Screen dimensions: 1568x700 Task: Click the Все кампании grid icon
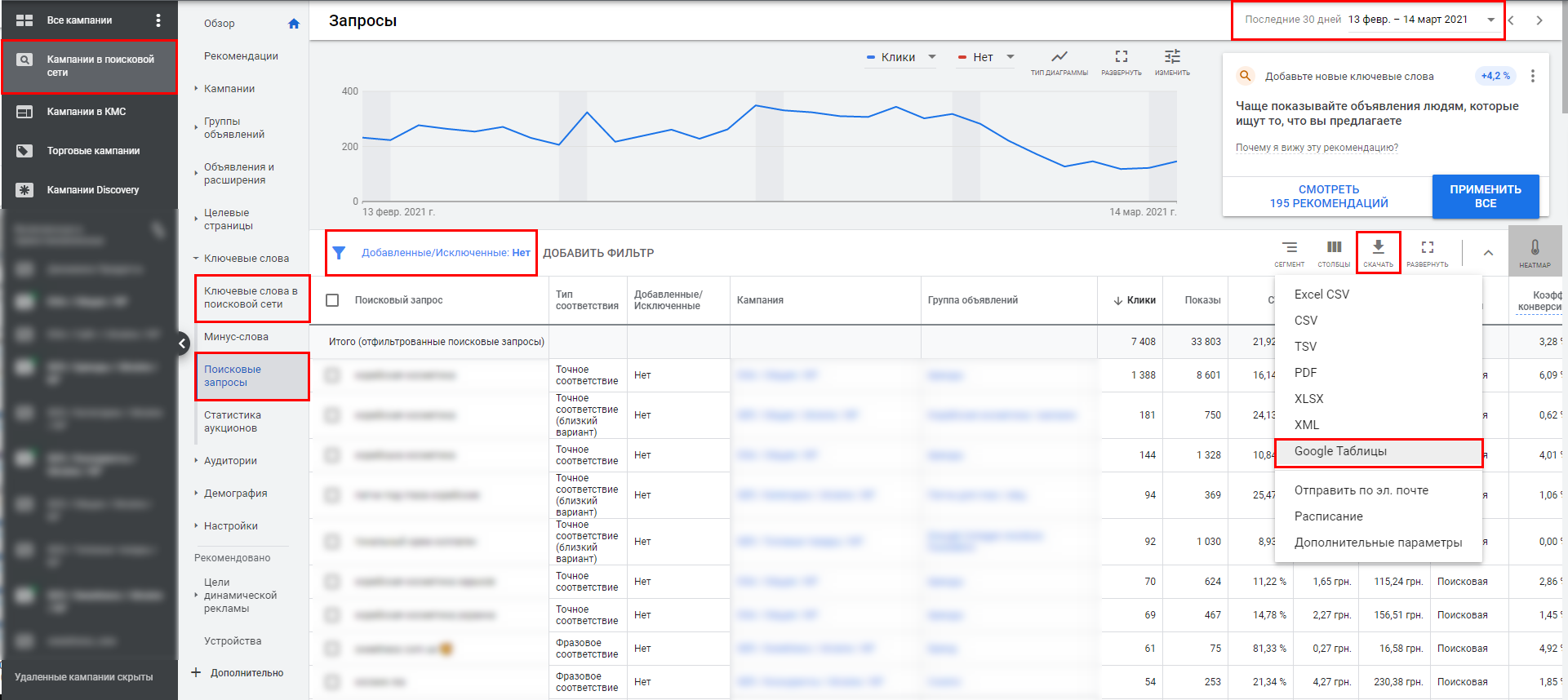point(24,20)
